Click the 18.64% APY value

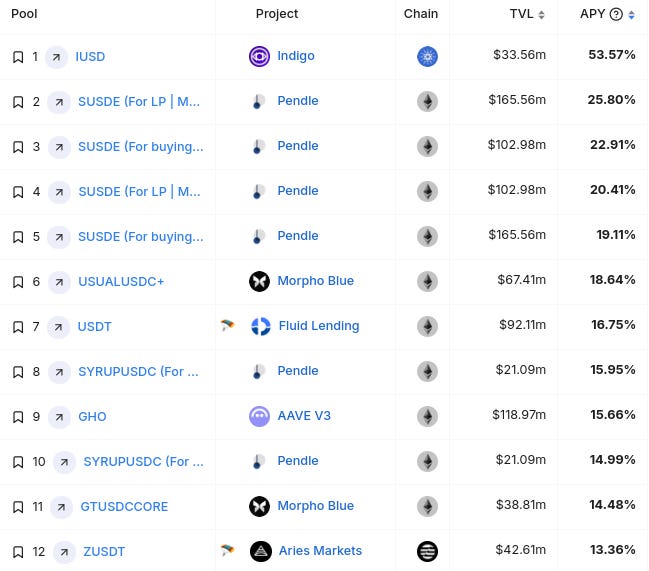tap(613, 280)
